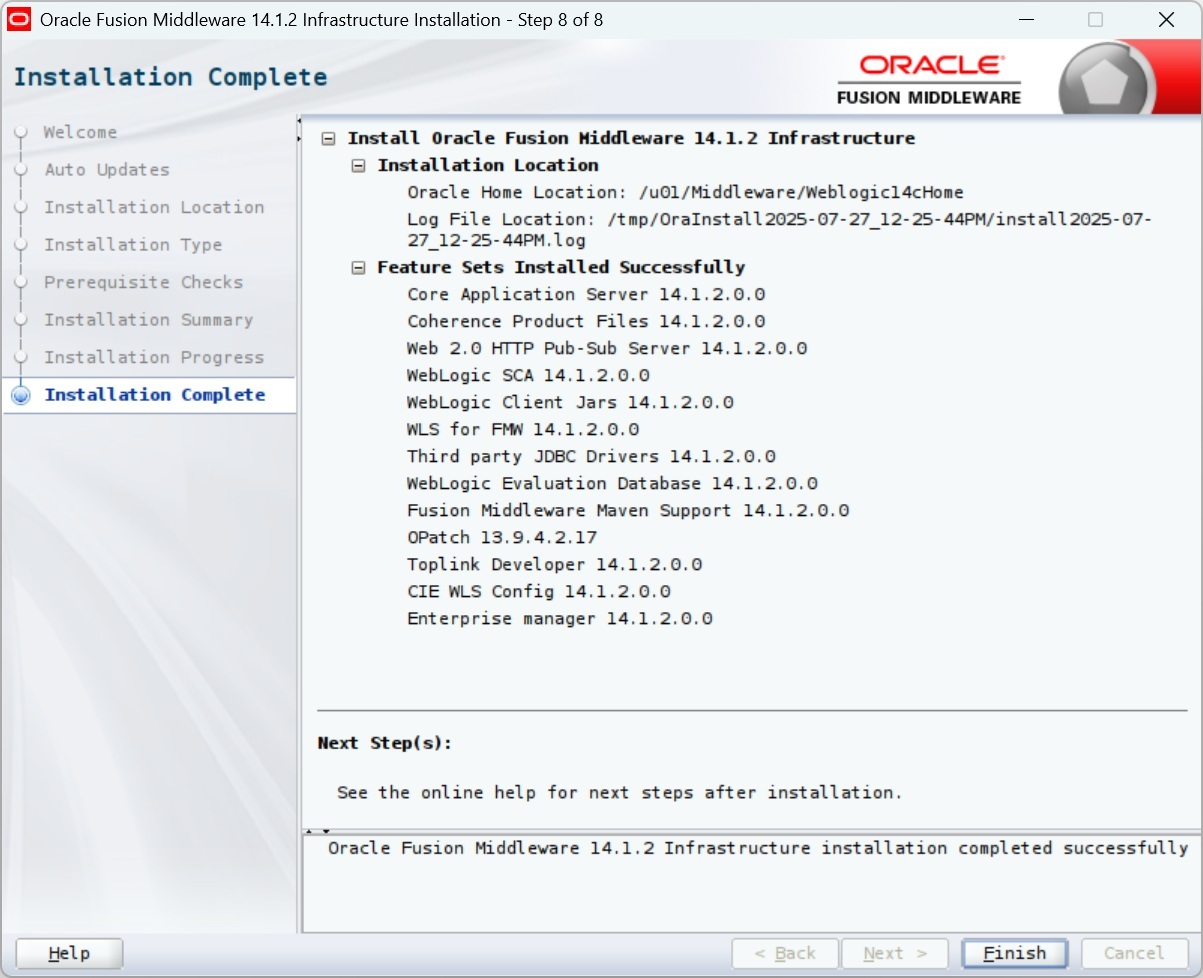Click Toplink Developer 14.1.2.0.0 row
The height and width of the screenshot is (978, 1203).
(x=554, y=564)
